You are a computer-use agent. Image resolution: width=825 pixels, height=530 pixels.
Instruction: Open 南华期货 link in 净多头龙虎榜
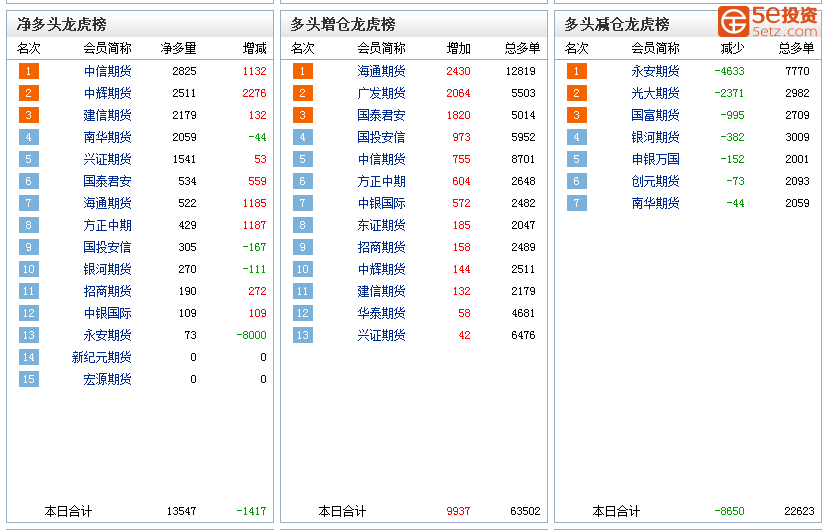pos(107,137)
